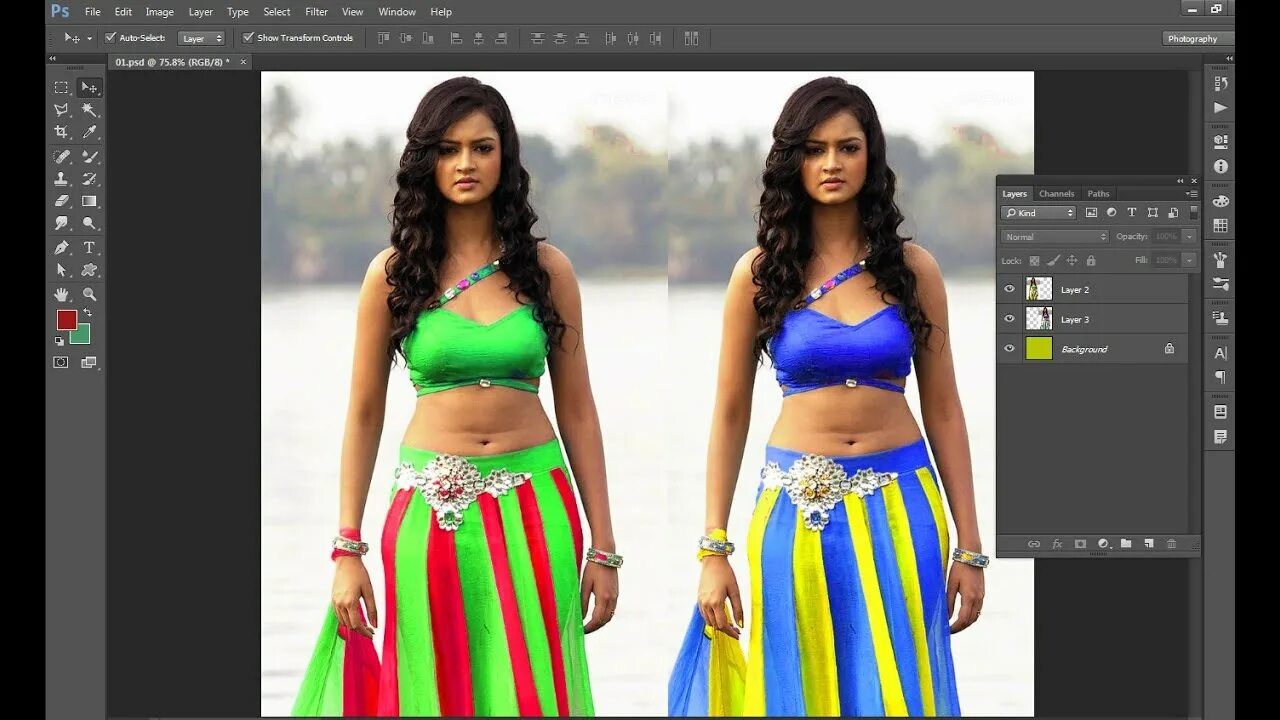This screenshot has width=1280, height=720.
Task: Select the Type tool
Action: pyautogui.click(x=89, y=247)
